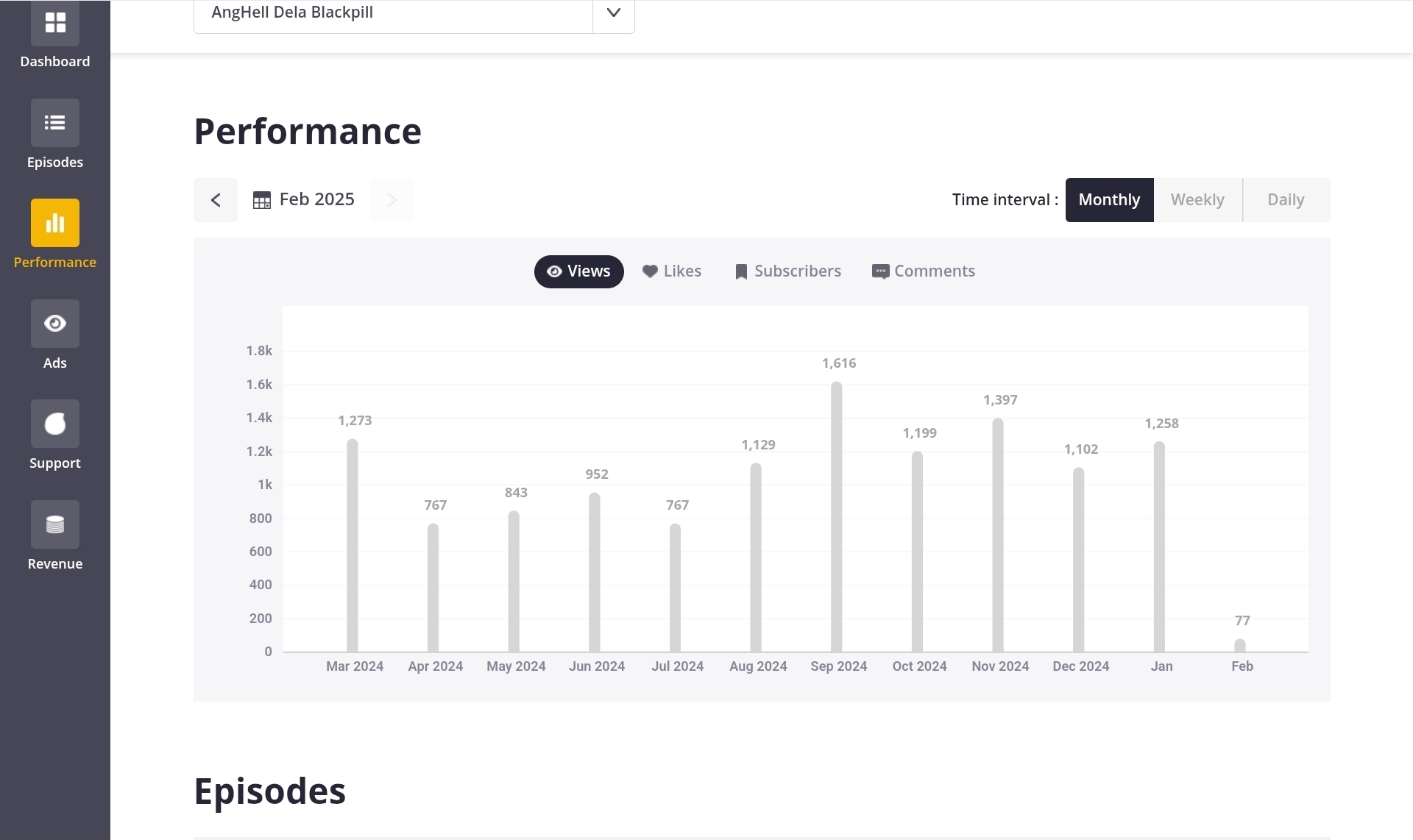The width and height of the screenshot is (1413, 840).
Task: Set time interval to Weekly
Action: [1197, 200]
